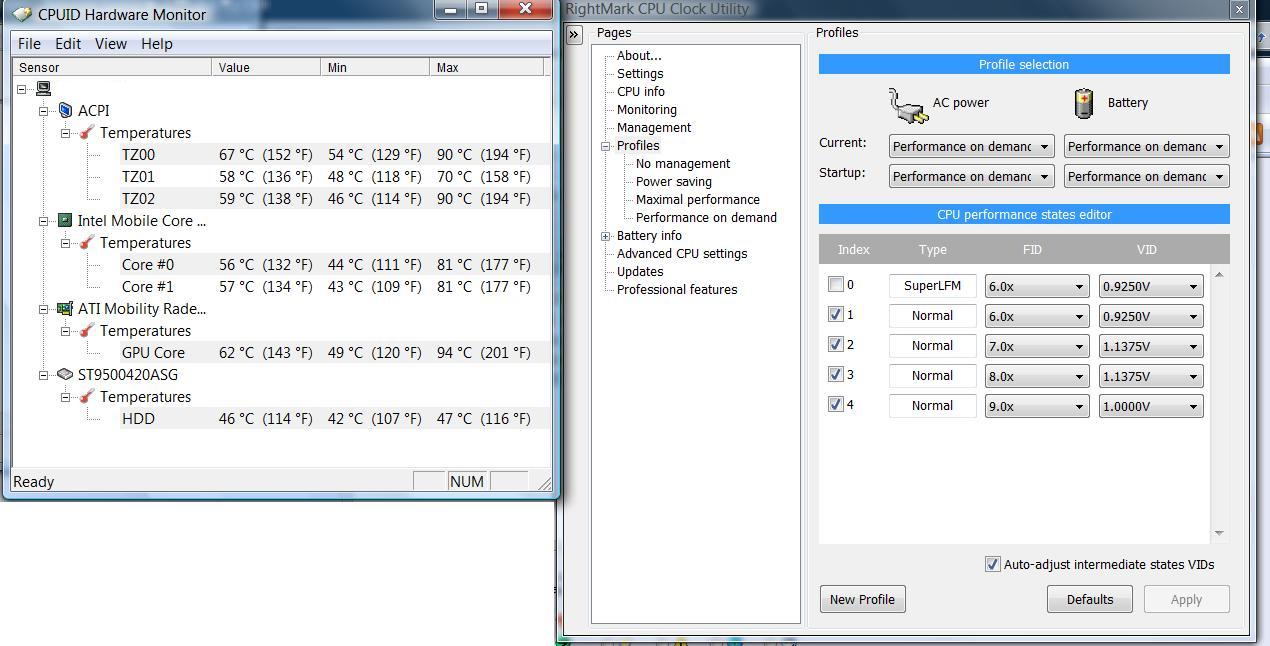The width and height of the screenshot is (1270, 646).
Task: Open the Edit menu in Hardware Monitor
Action: click(x=68, y=44)
